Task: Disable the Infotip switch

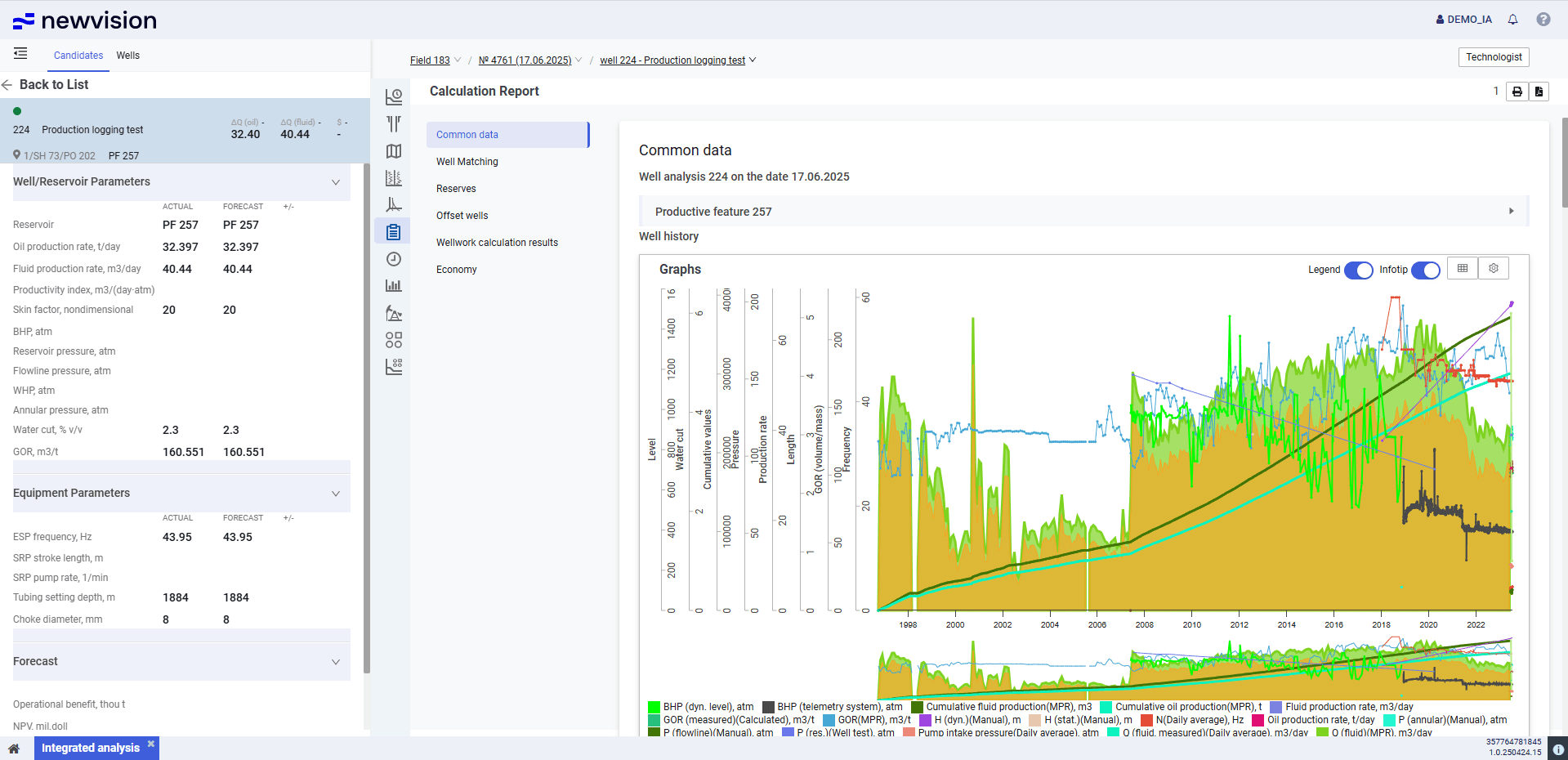Action: pos(1425,270)
